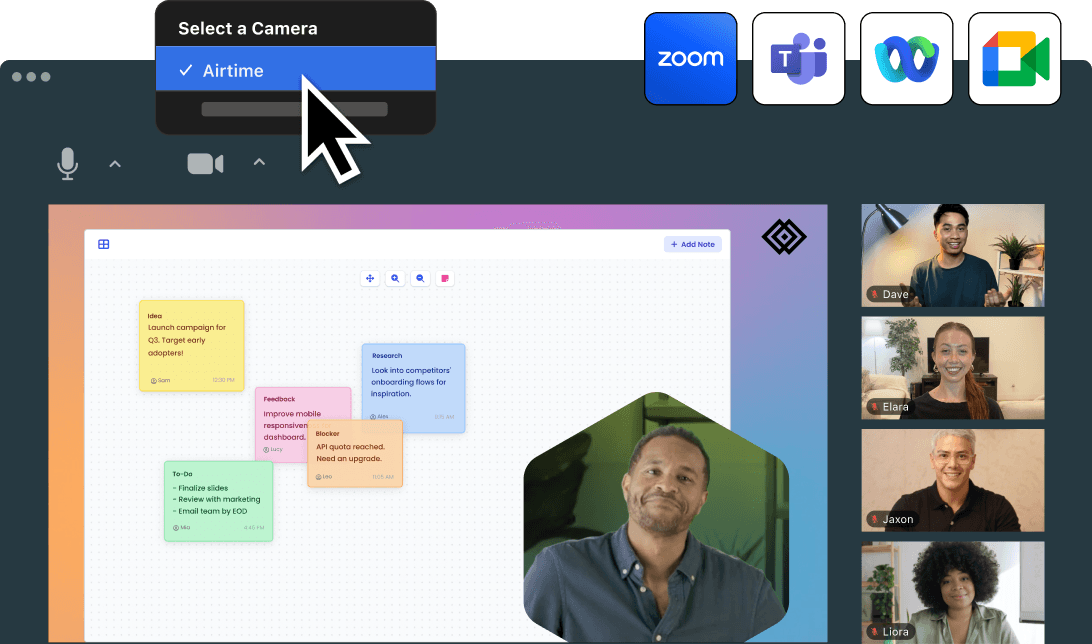Click the 11:05 AM timestamp on Blocker note
The height and width of the screenshot is (644, 1092).
click(383, 477)
